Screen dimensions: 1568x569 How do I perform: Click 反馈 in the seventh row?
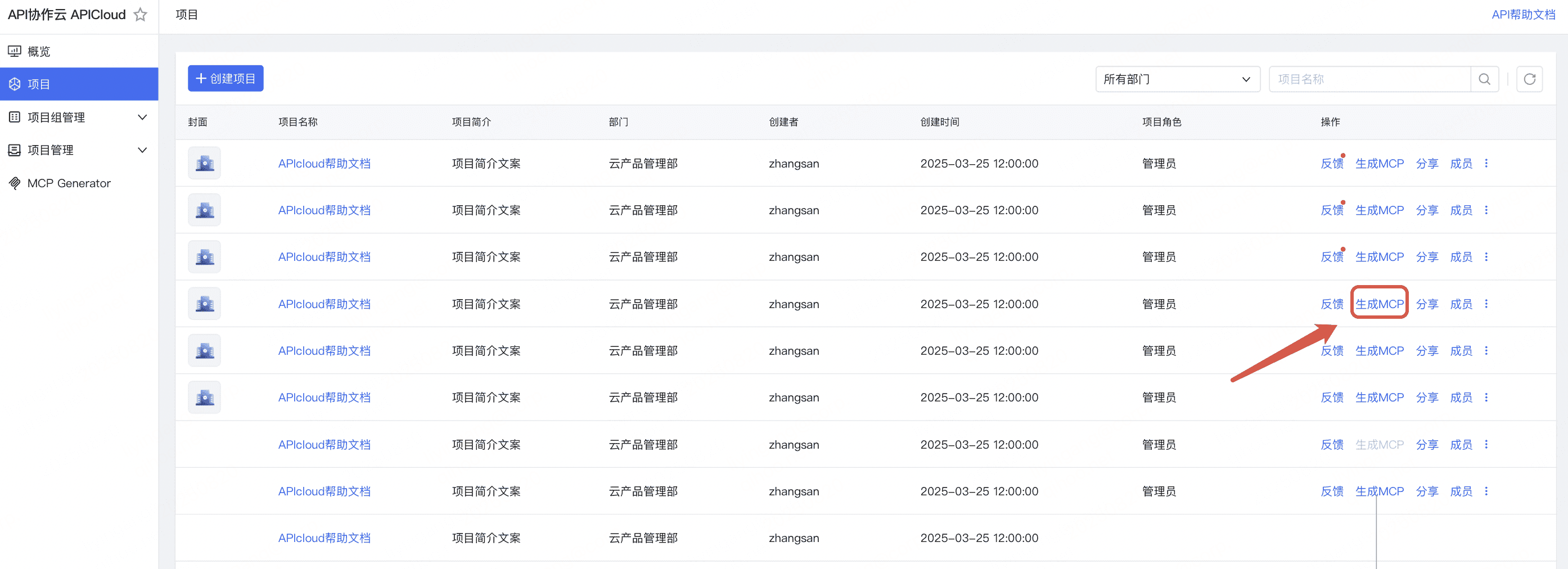(x=1331, y=444)
